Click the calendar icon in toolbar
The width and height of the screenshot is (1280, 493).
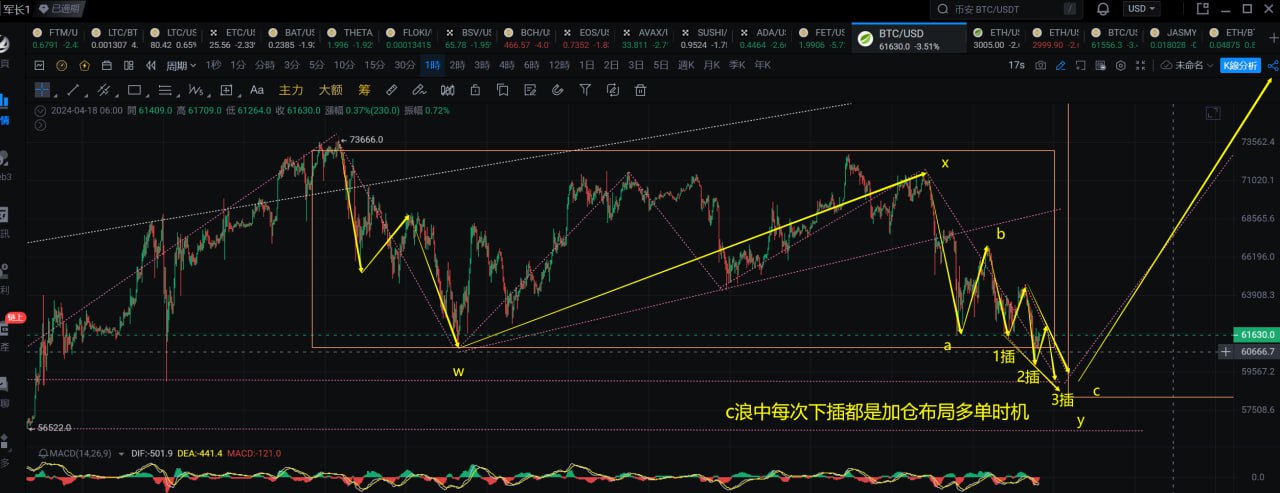(x=107, y=65)
